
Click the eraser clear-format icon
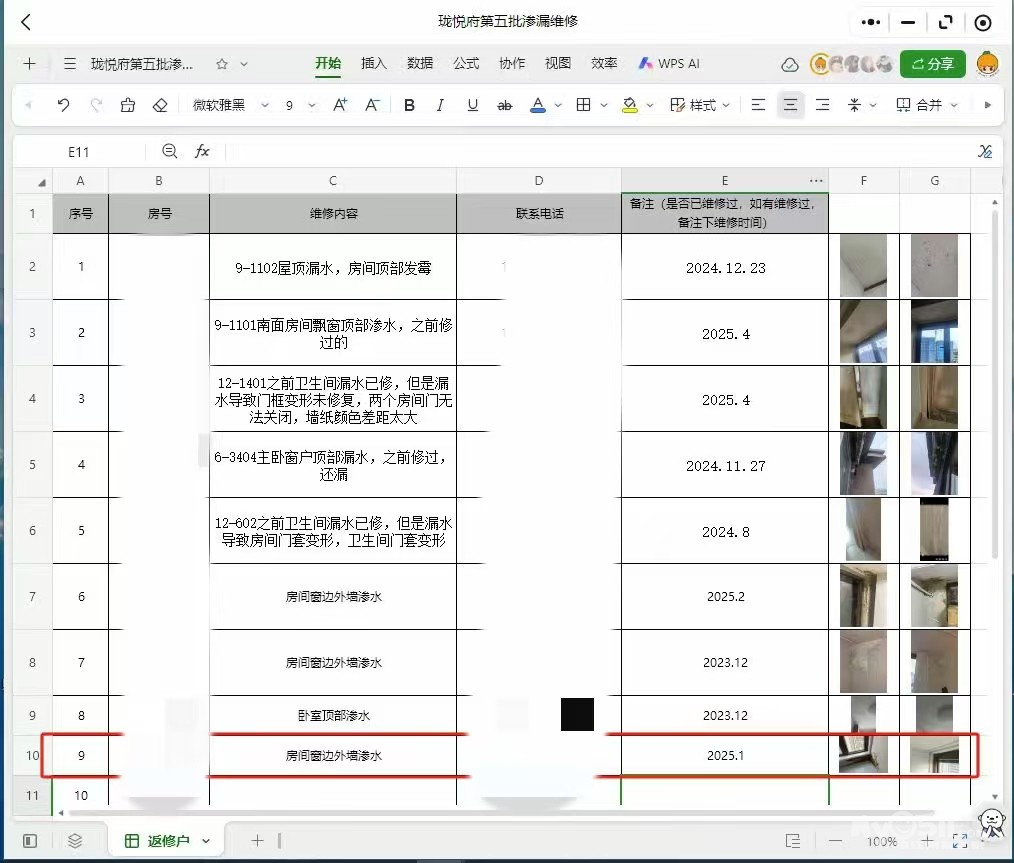click(x=160, y=105)
